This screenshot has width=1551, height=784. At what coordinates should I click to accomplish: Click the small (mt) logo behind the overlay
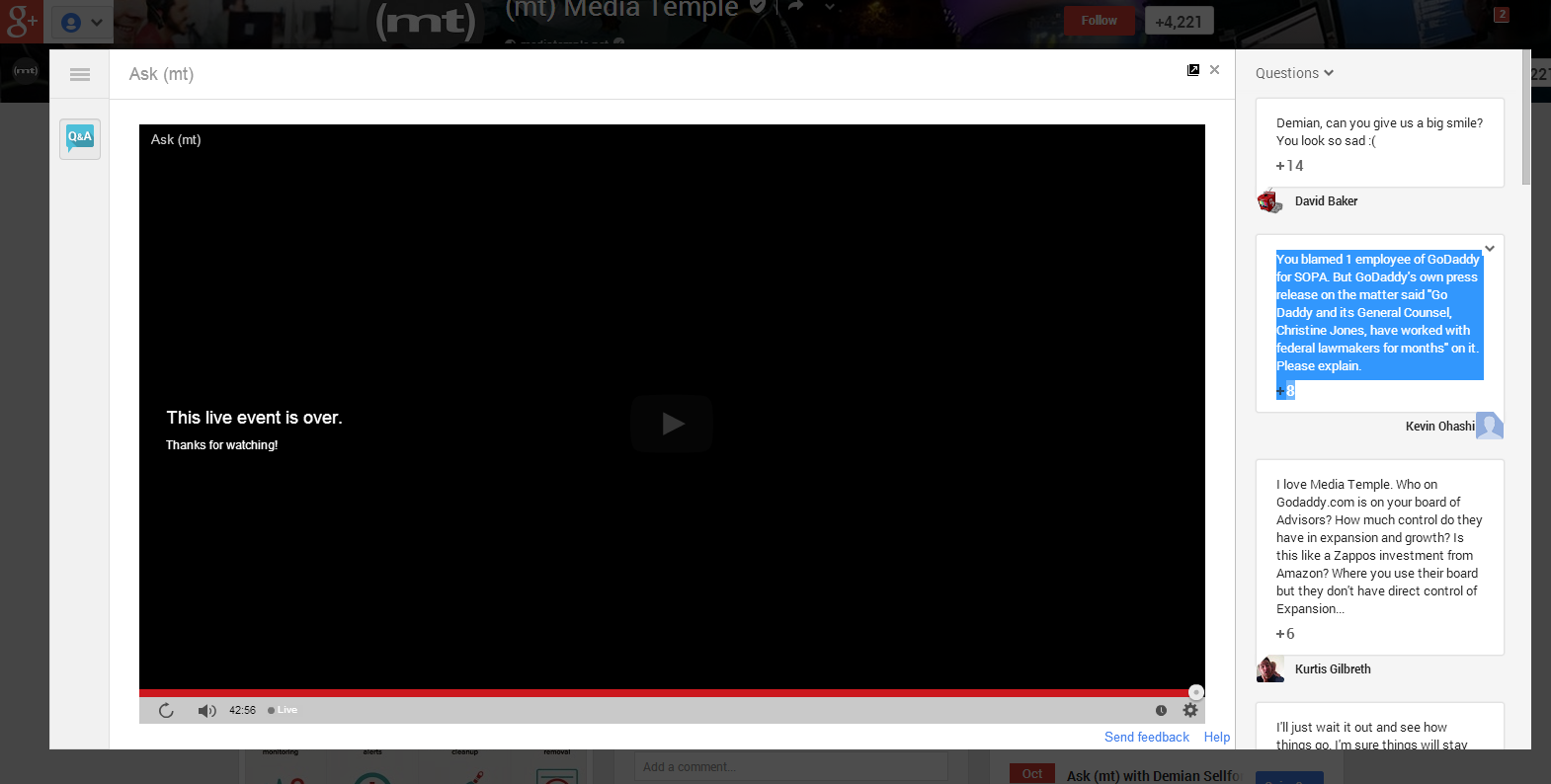click(26, 71)
